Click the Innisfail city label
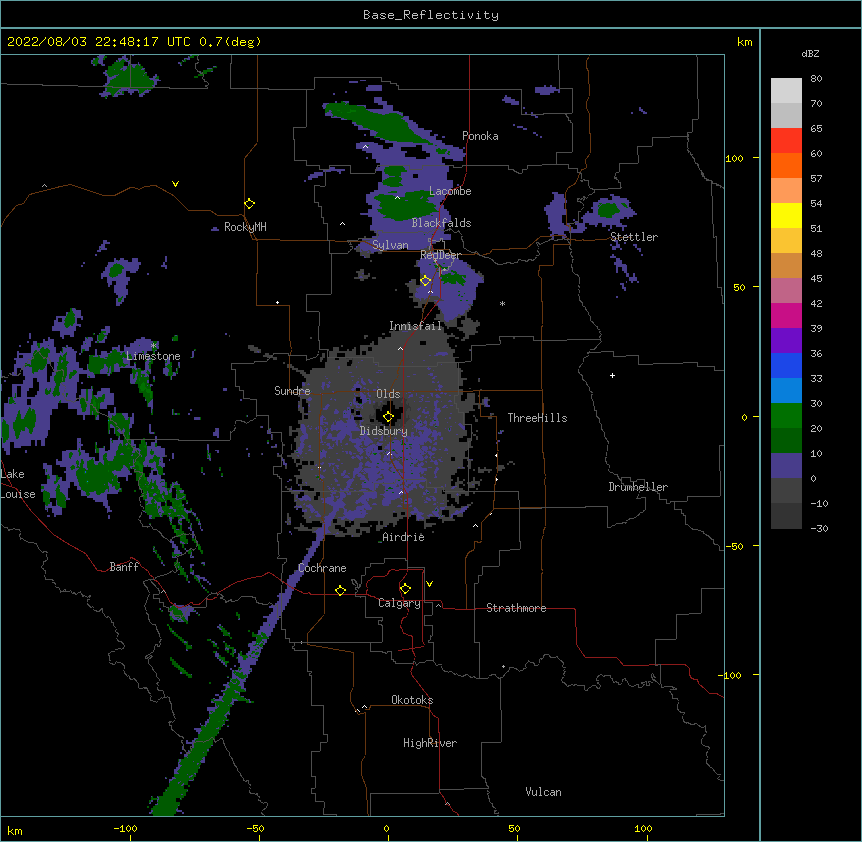Screen dimensions: 862x842 pyautogui.click(x=415, y=326)
